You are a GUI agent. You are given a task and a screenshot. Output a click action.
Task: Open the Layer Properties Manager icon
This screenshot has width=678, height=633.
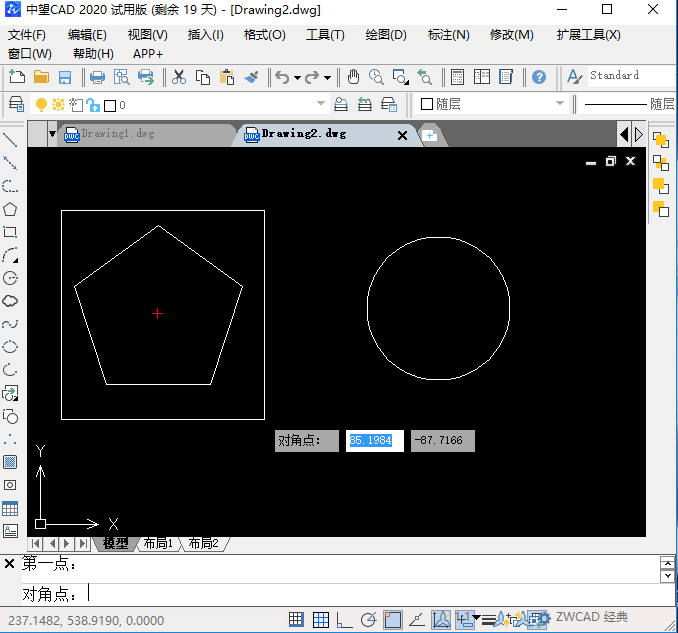[17, 104]
